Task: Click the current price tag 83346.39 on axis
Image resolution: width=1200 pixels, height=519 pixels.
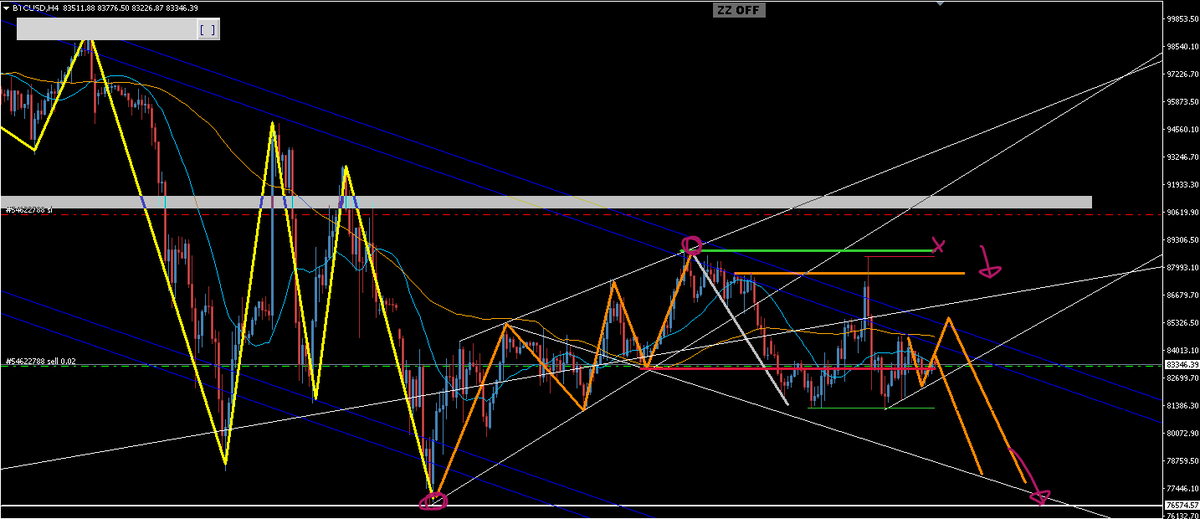Action: point(1180,366)
